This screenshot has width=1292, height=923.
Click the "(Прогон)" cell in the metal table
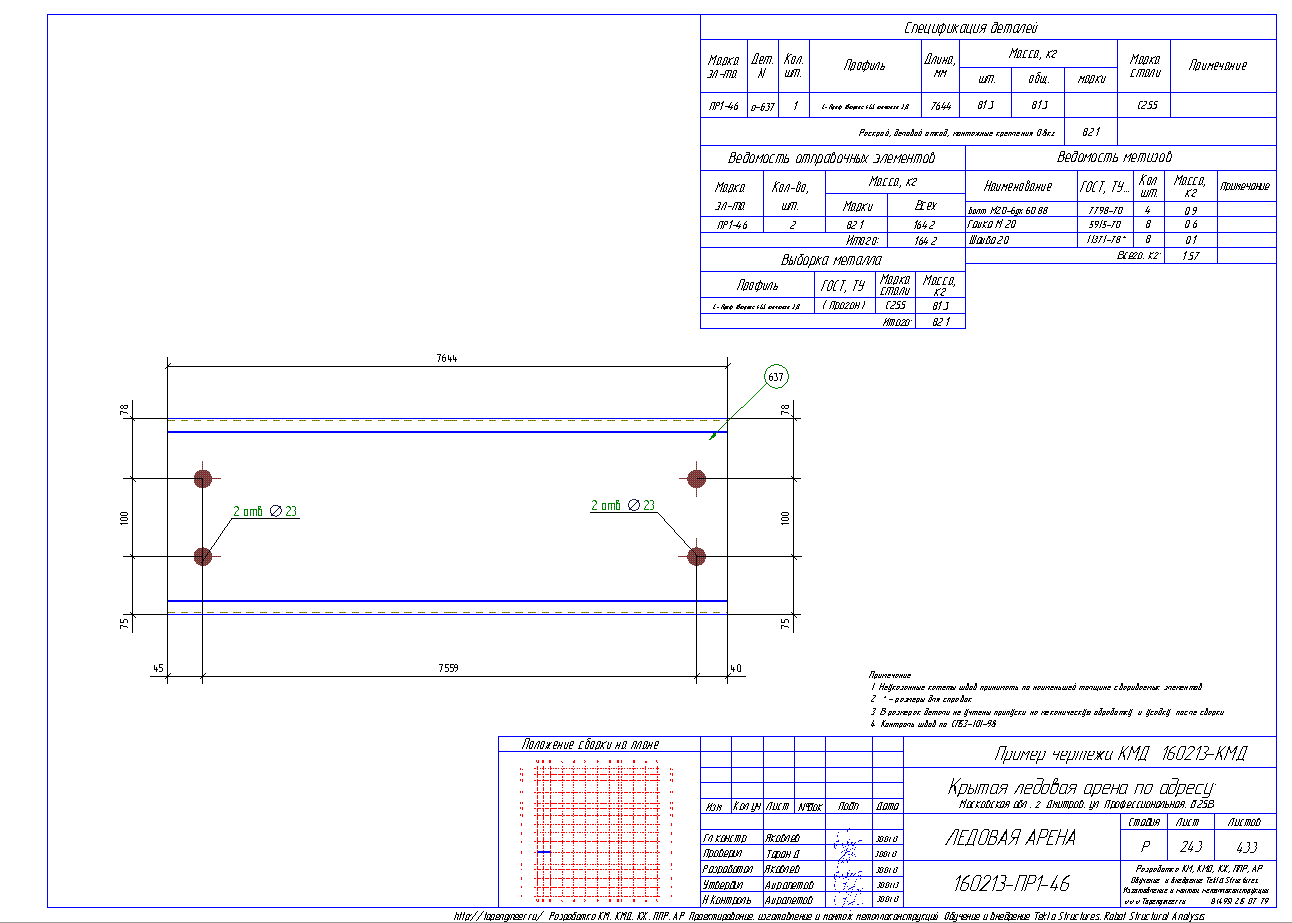[x=845, y=306]
